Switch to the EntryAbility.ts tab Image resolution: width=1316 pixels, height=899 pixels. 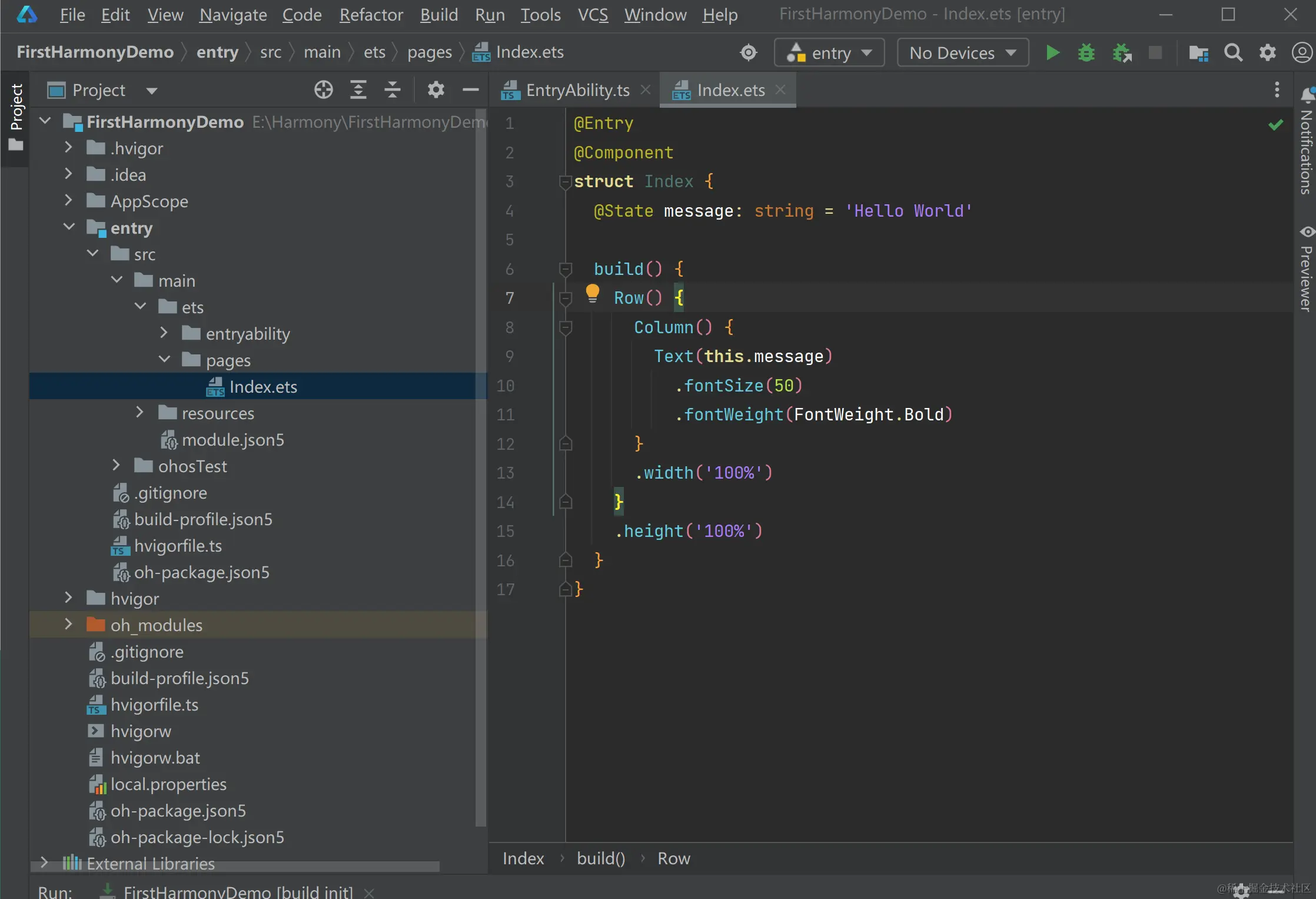[x=577, y=90]
